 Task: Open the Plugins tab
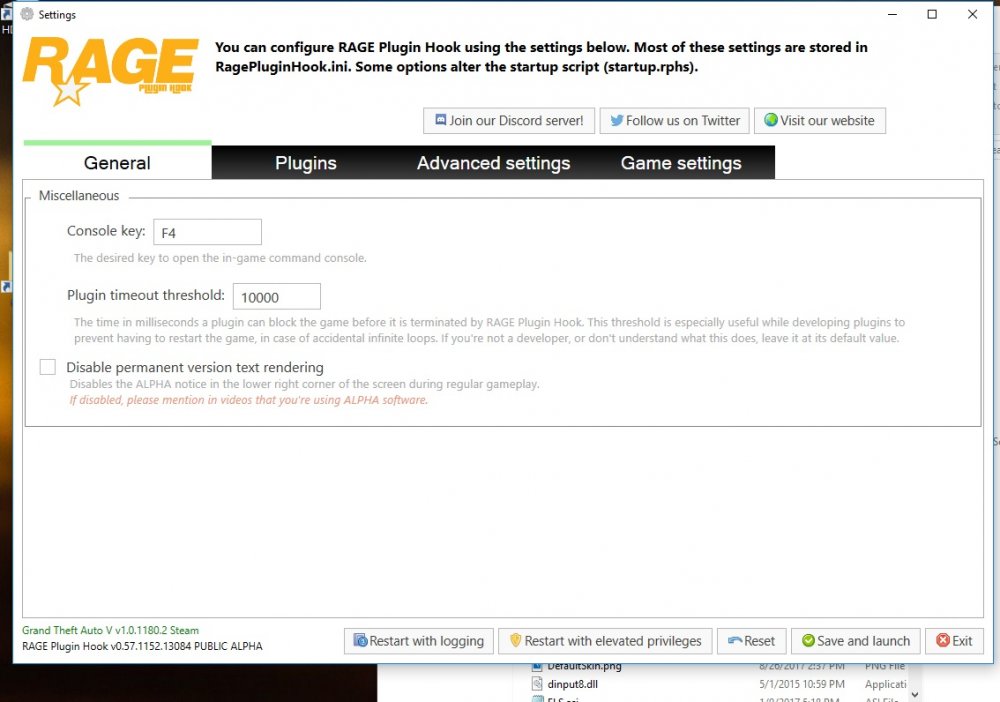pos(305,163)
